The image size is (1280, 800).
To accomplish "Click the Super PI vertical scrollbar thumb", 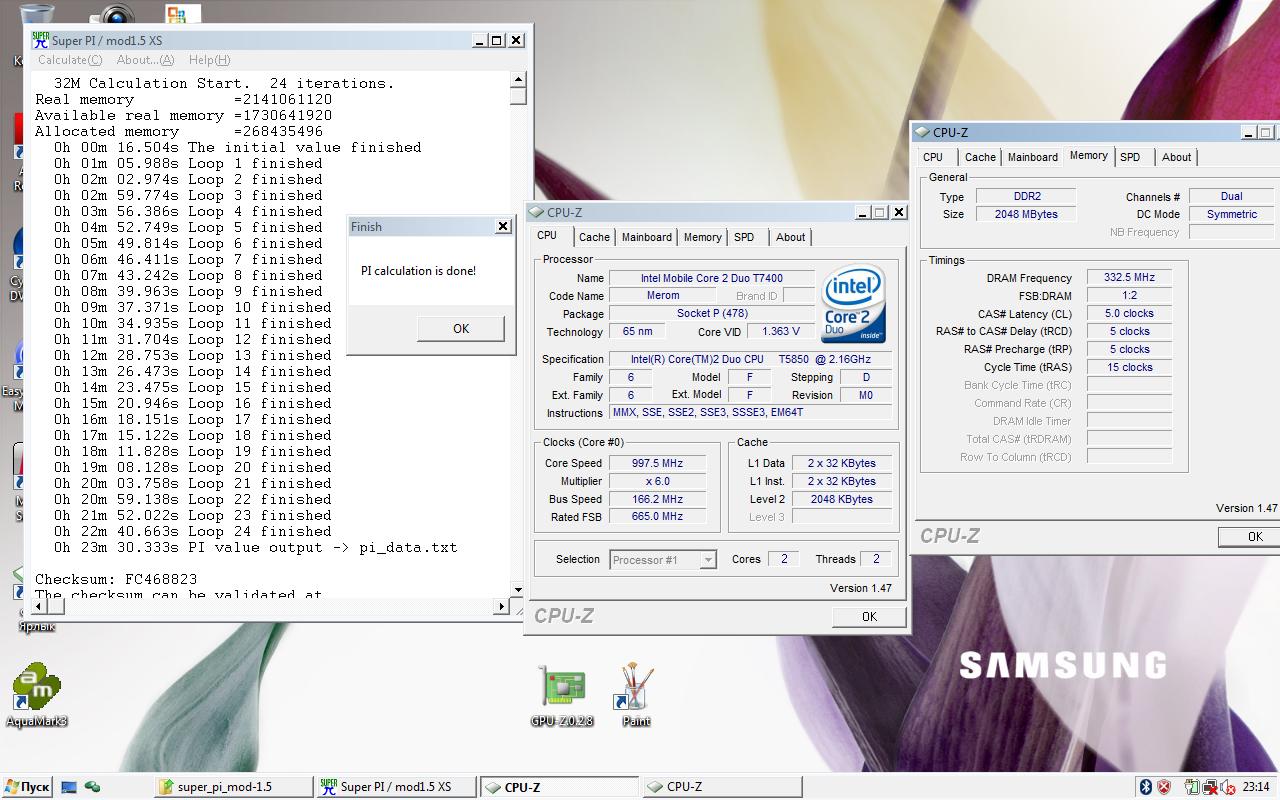I will click(x=518, y=96).
